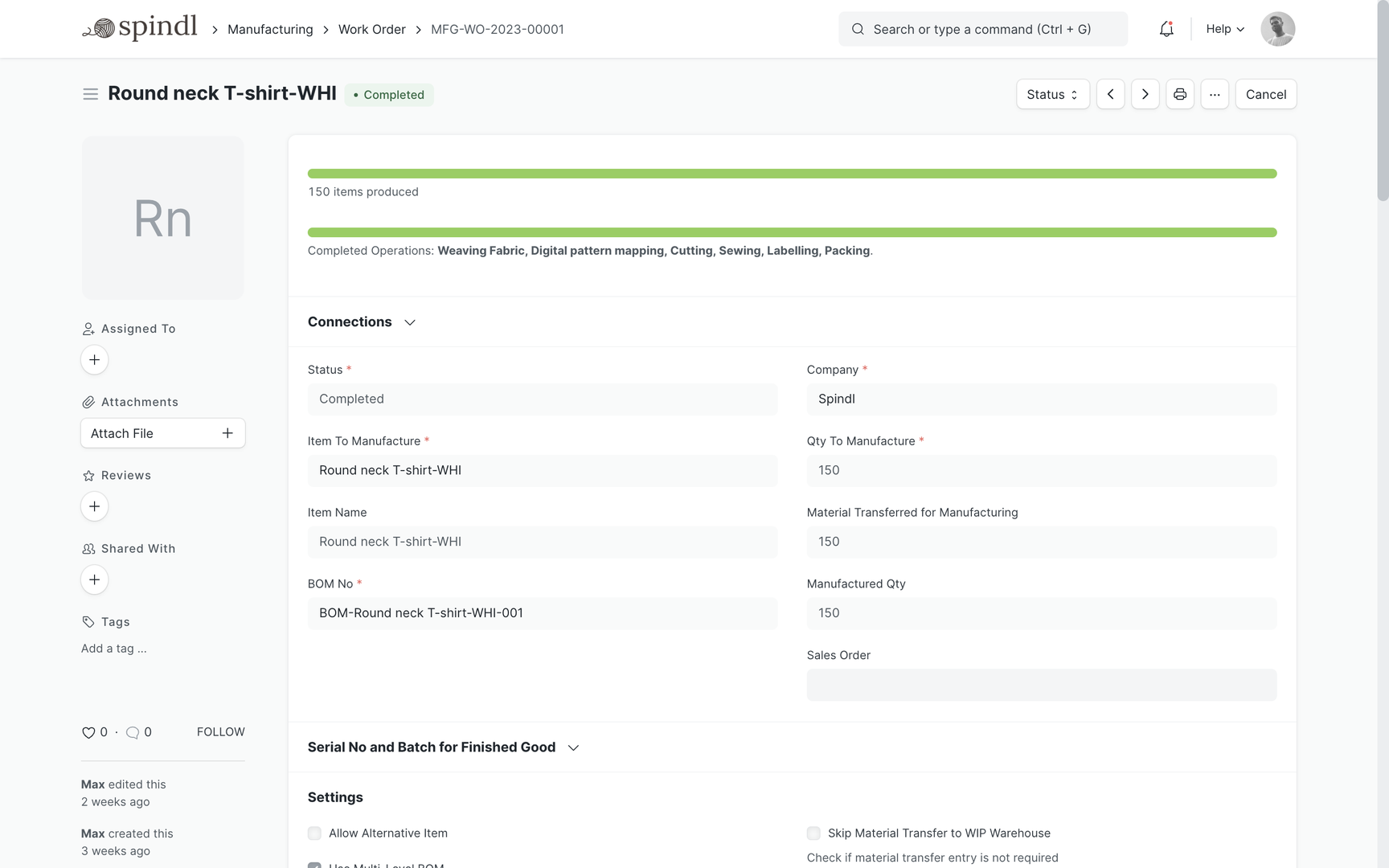Print the work order
This screenshot has height=868, width=1389.
tap(1179, 94)
